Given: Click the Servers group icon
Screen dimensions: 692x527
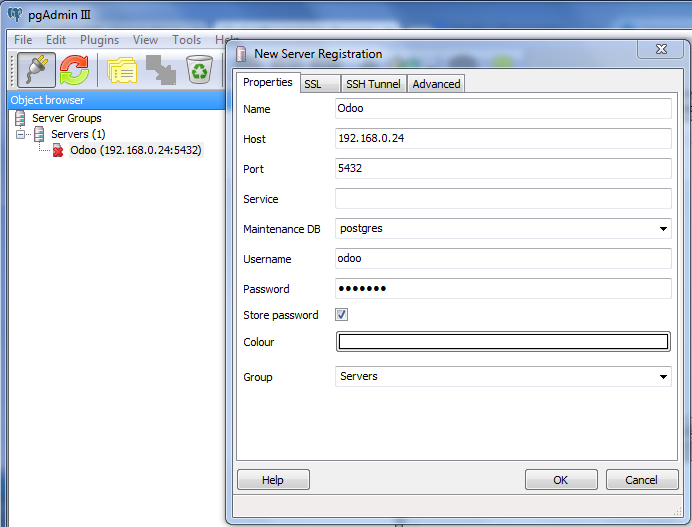Looking at the screenshot, I should pyautogui.click(x=39, y=134).
